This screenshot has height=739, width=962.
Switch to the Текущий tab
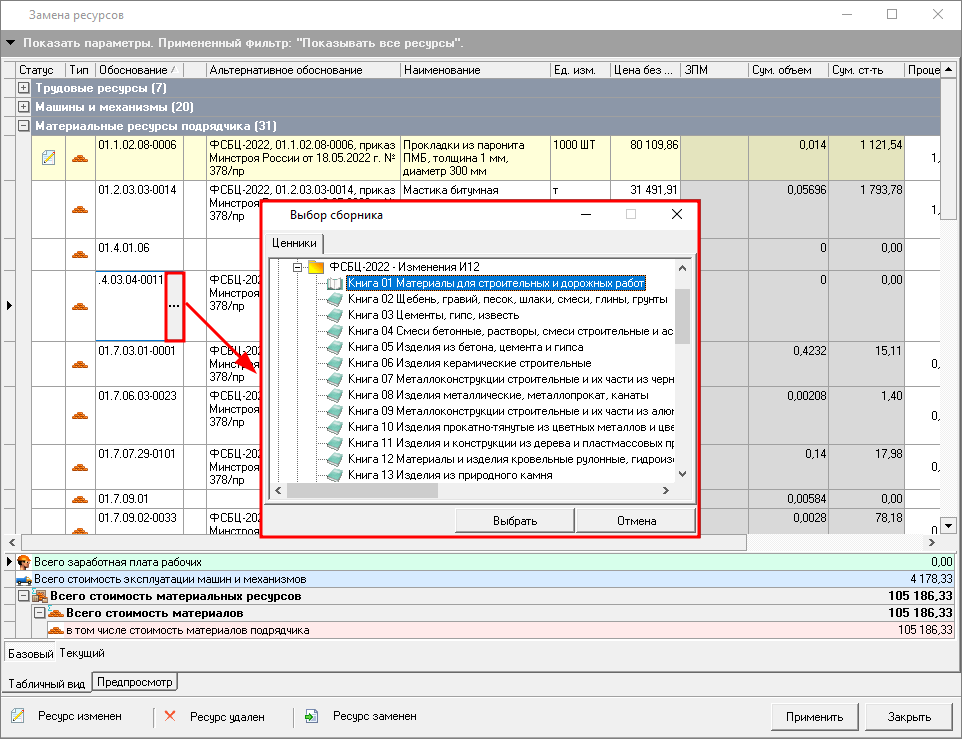(82, 653)
